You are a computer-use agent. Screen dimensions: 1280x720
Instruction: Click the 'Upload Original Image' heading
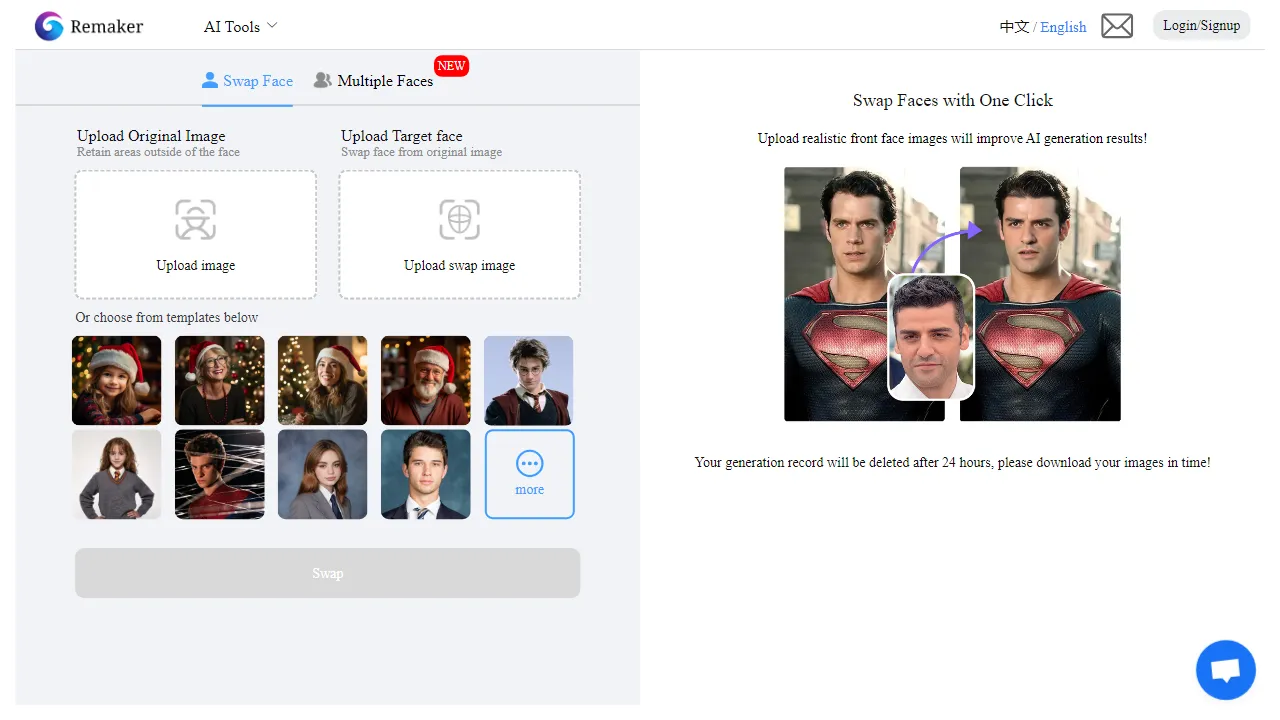(151, 136)
